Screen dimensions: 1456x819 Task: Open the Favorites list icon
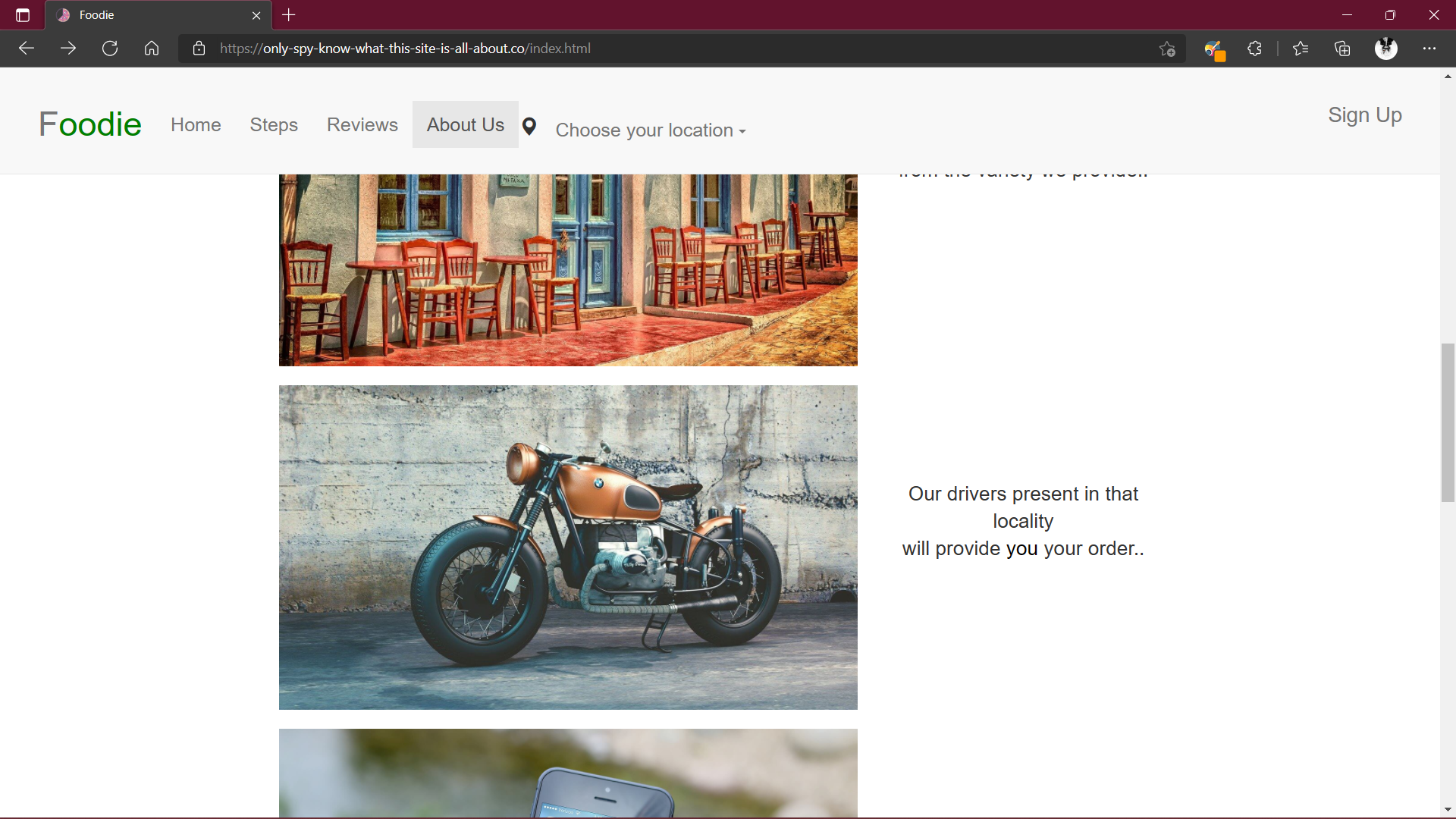coord(1301,49)
